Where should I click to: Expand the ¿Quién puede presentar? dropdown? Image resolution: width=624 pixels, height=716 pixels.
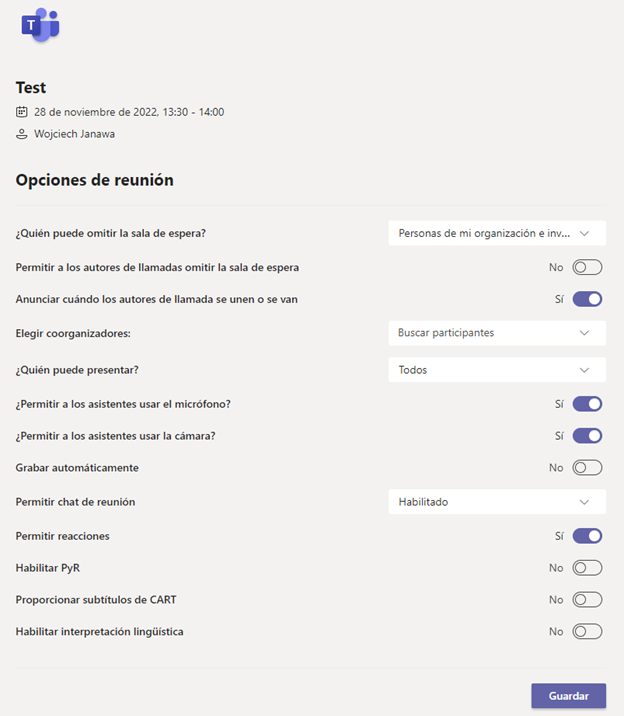(x=496, y=370)
